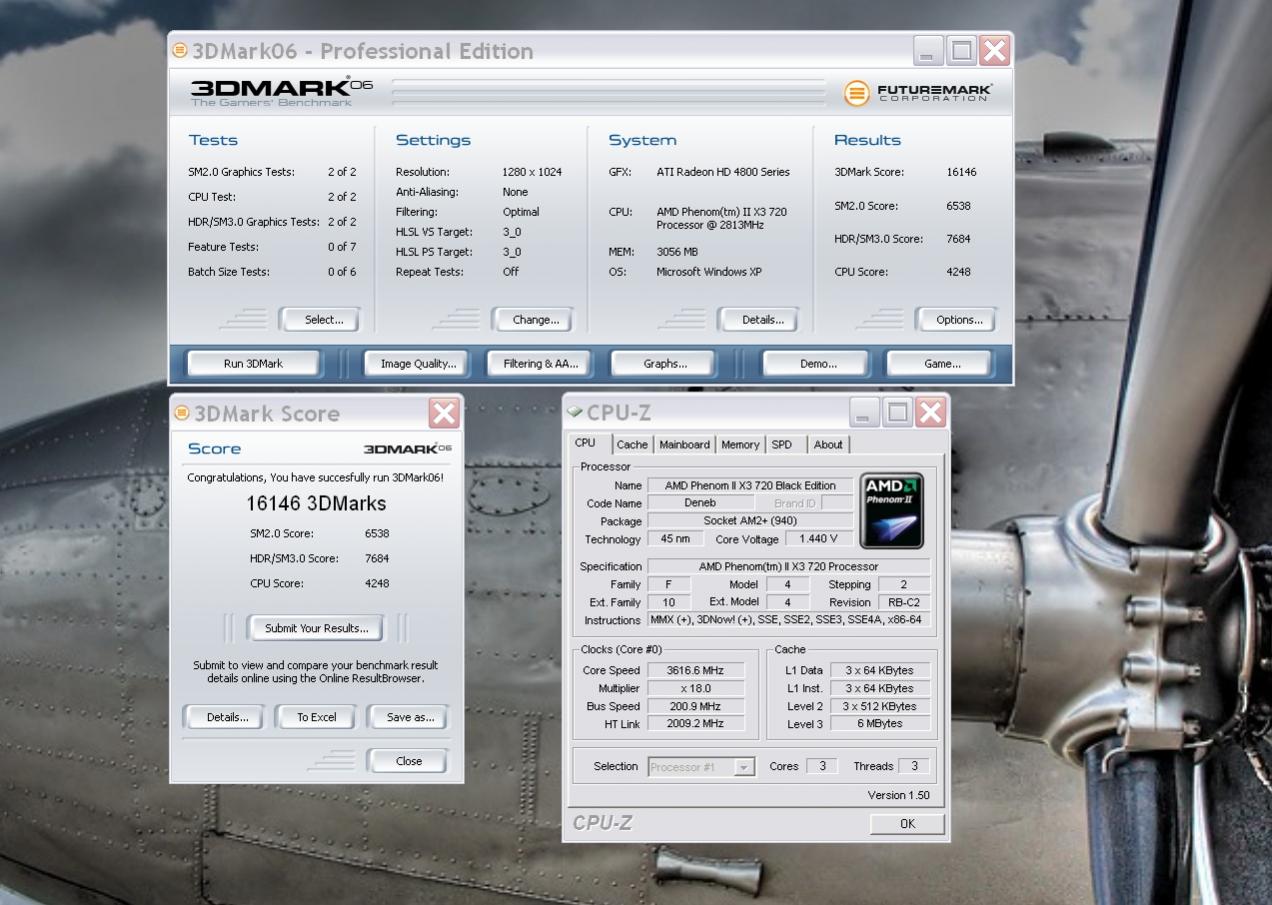The height and width of the screenshot is (905, 1272).
Task: Click the Level 2 cache value 3 x 512 KBytes
Action: [x=879, y=706]
